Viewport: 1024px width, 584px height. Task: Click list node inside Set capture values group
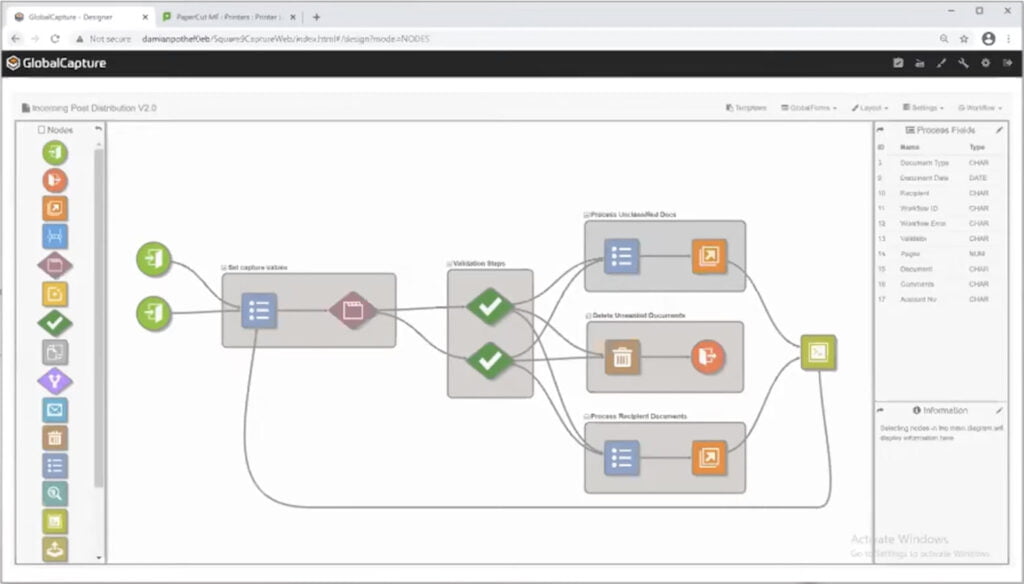pos(259,310)
